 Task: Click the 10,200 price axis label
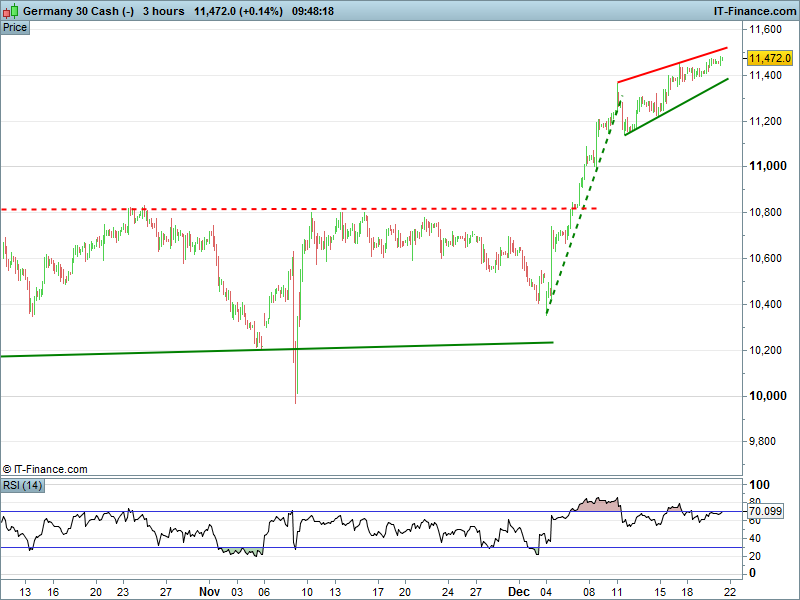pyautogui.click(x=765, y=350)
